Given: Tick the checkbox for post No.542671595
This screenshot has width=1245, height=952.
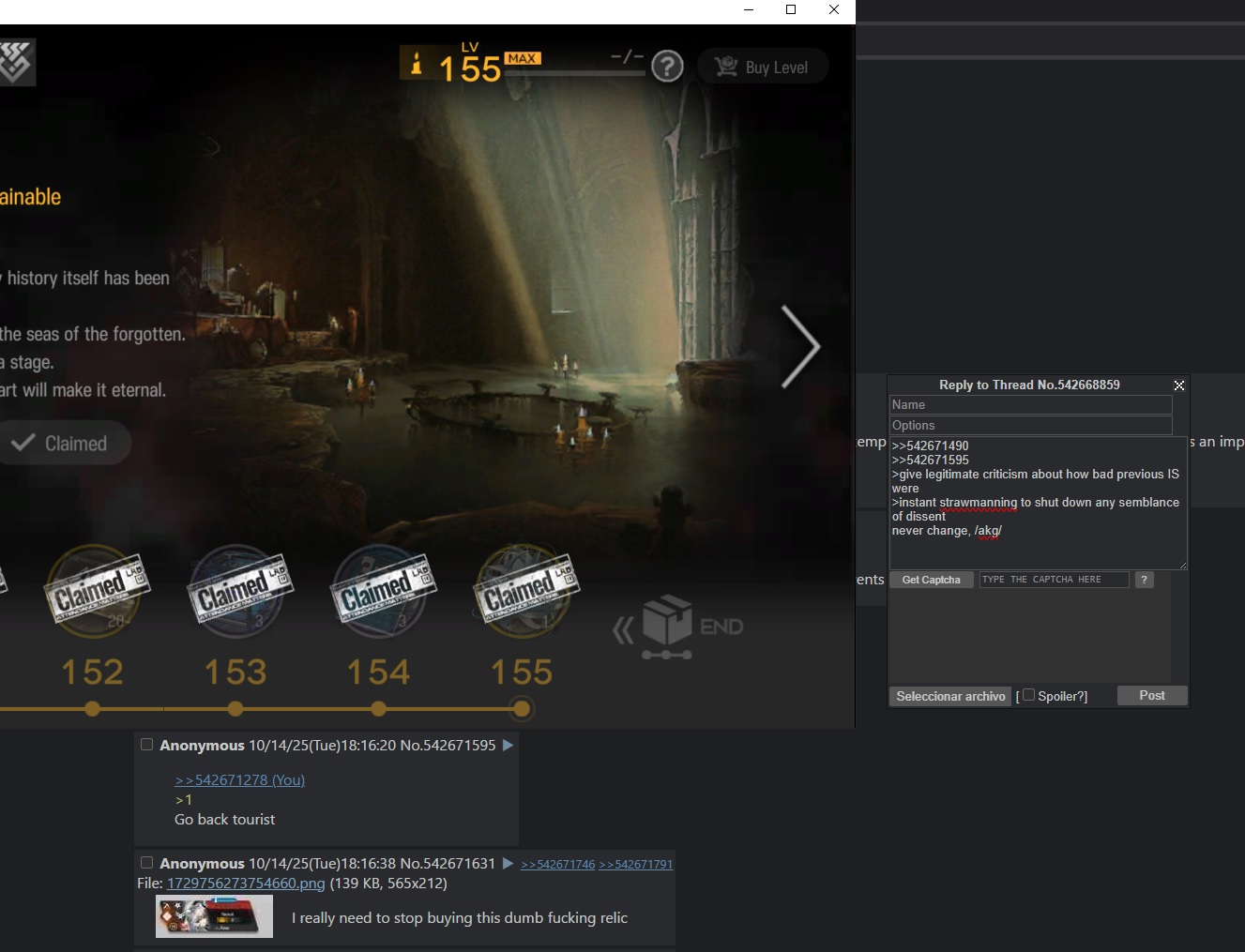Looking at the screenshot, I should [146, 745].
